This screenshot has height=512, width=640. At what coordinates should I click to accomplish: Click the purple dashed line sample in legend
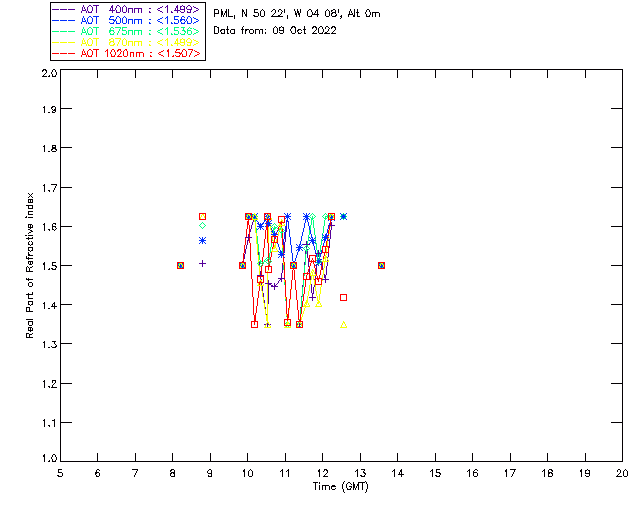(x=64, y=9)
